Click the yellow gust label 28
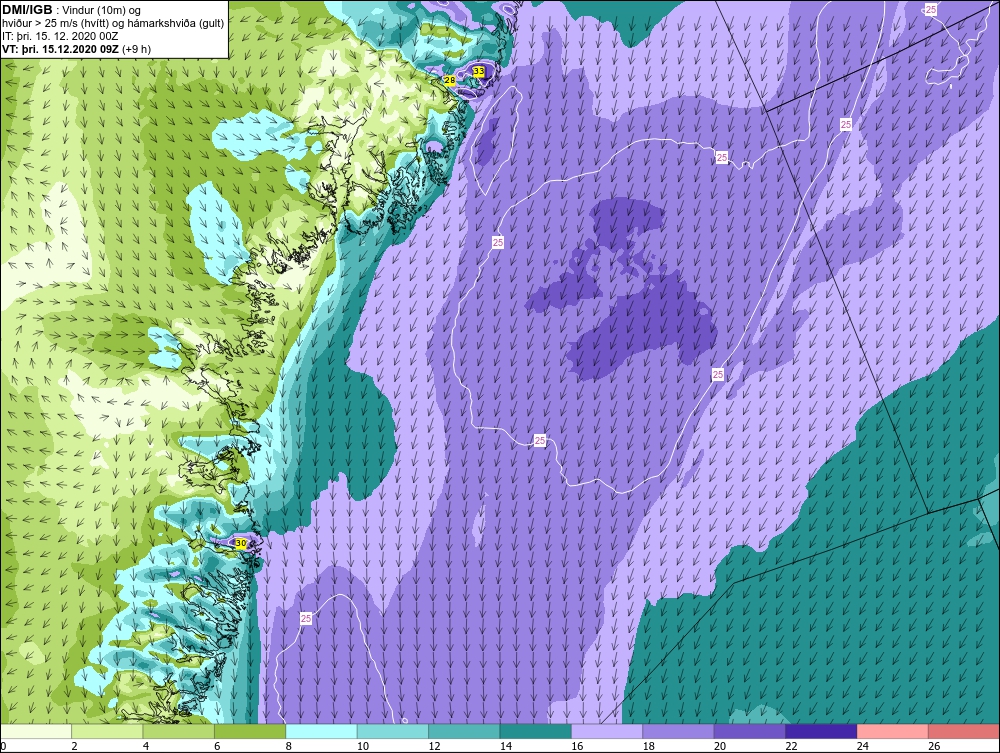This screenshot has width=1000, height=753. [x=450, y=80]
